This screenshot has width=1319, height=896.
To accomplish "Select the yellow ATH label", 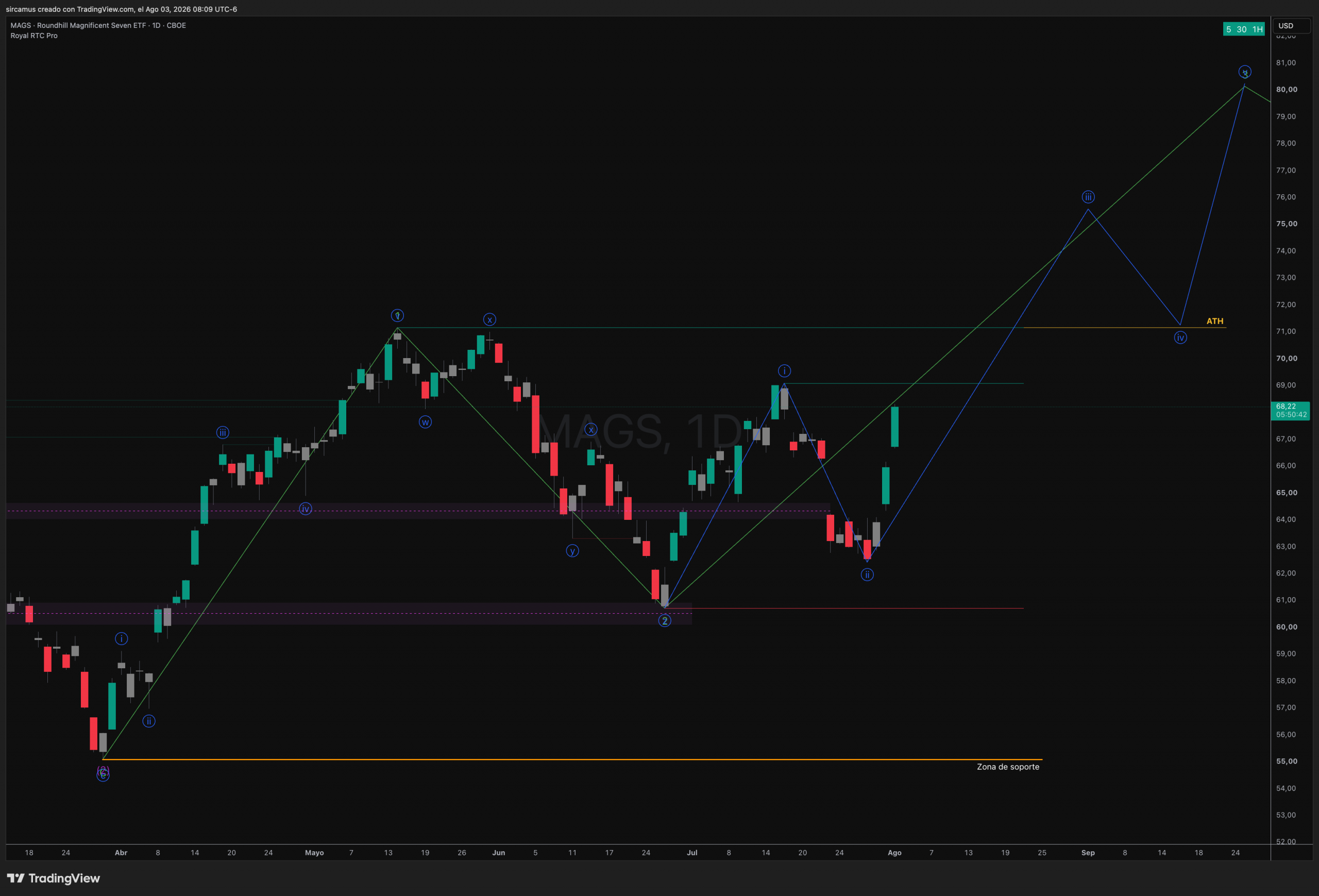I will (x=1214, y=321).
